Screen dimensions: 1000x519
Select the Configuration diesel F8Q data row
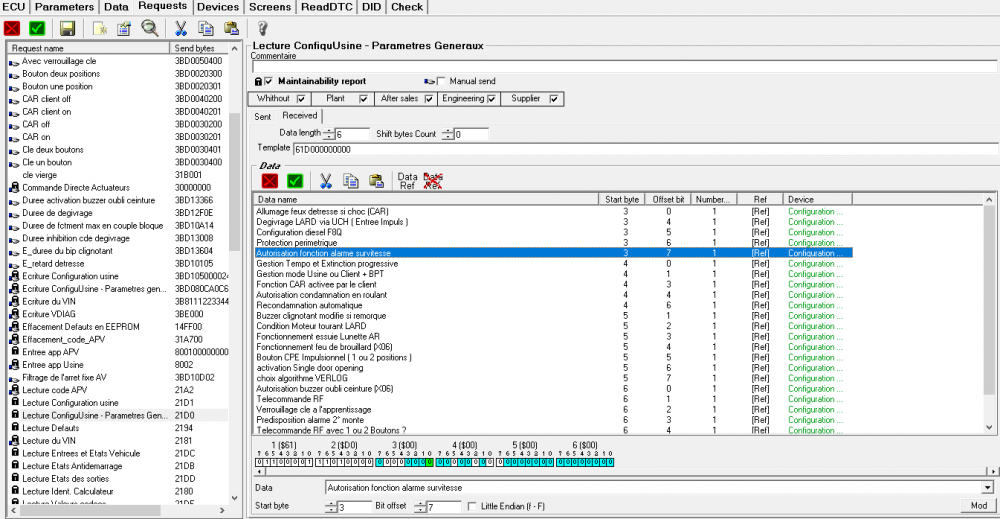tap(552, 233)
